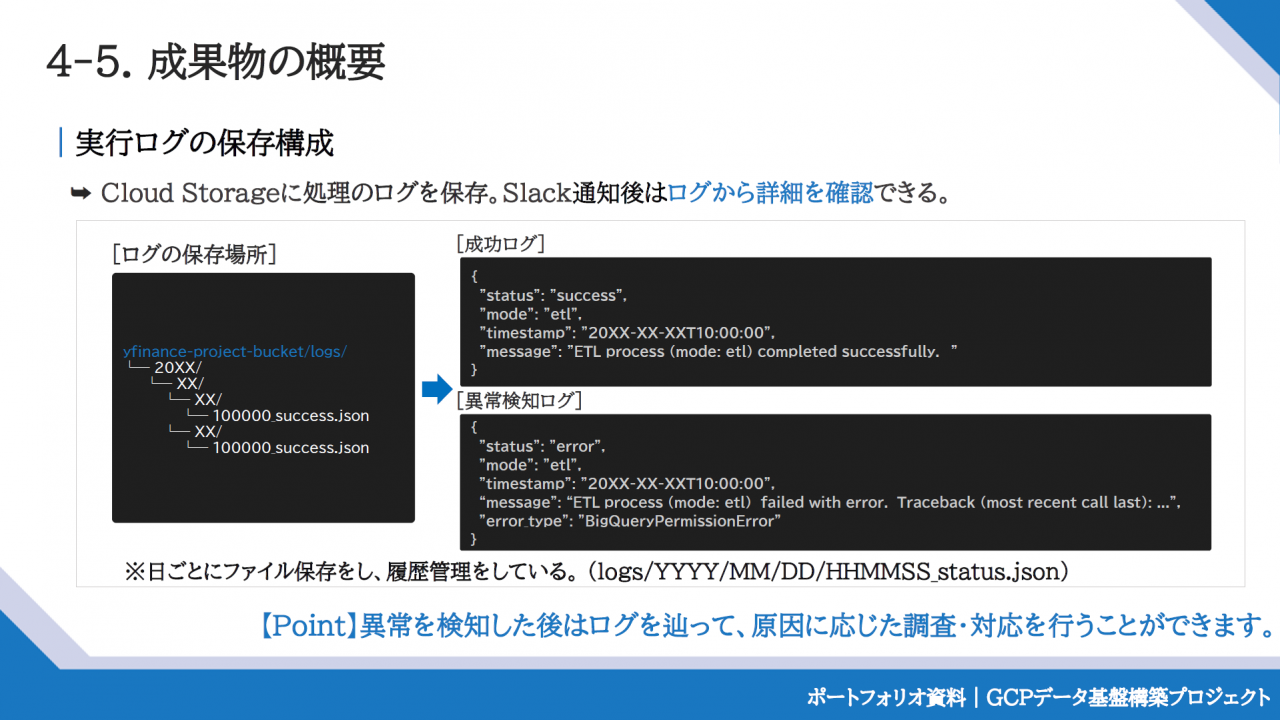Select the line "status": "success"
Screen dimensions: 1280x720
553,295
